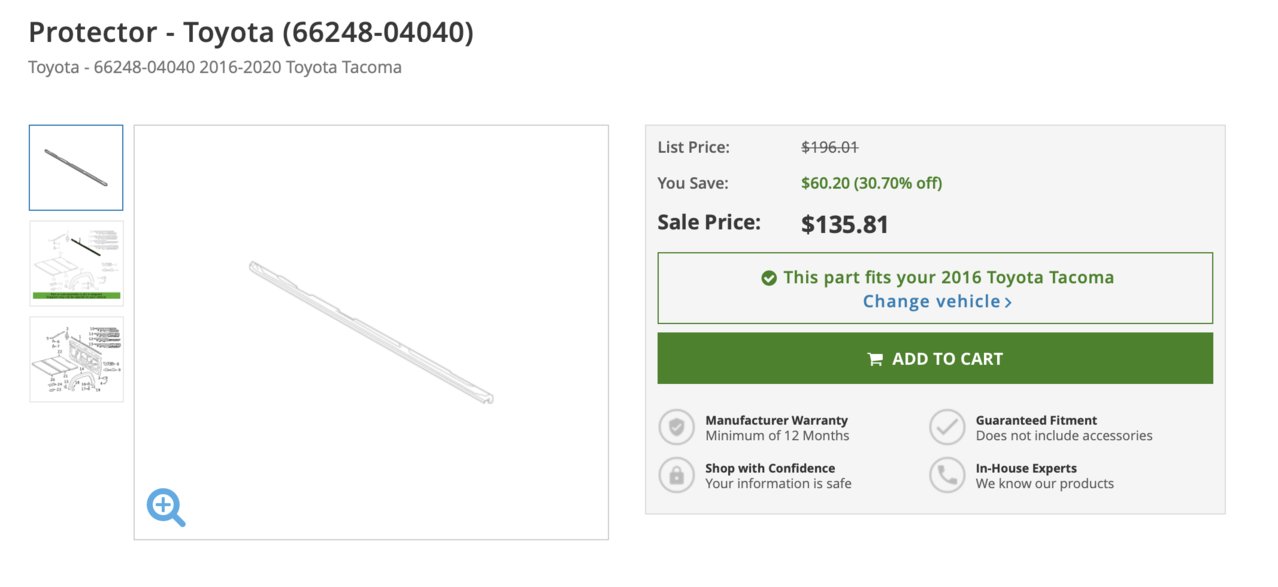The height and width of the screenshot is (587, 1278).
Task: Click the 'This part fits your 2016 Toyota Tacoma' text
Action: coord(948,278)
